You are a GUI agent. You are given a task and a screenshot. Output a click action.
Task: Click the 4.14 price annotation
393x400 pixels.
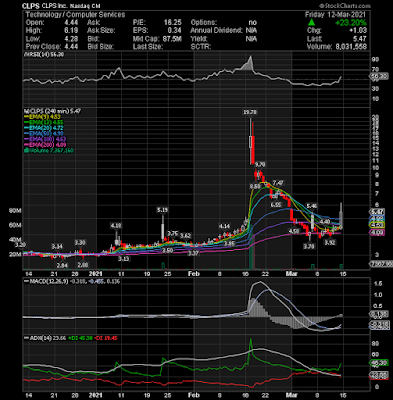(224, 226)
